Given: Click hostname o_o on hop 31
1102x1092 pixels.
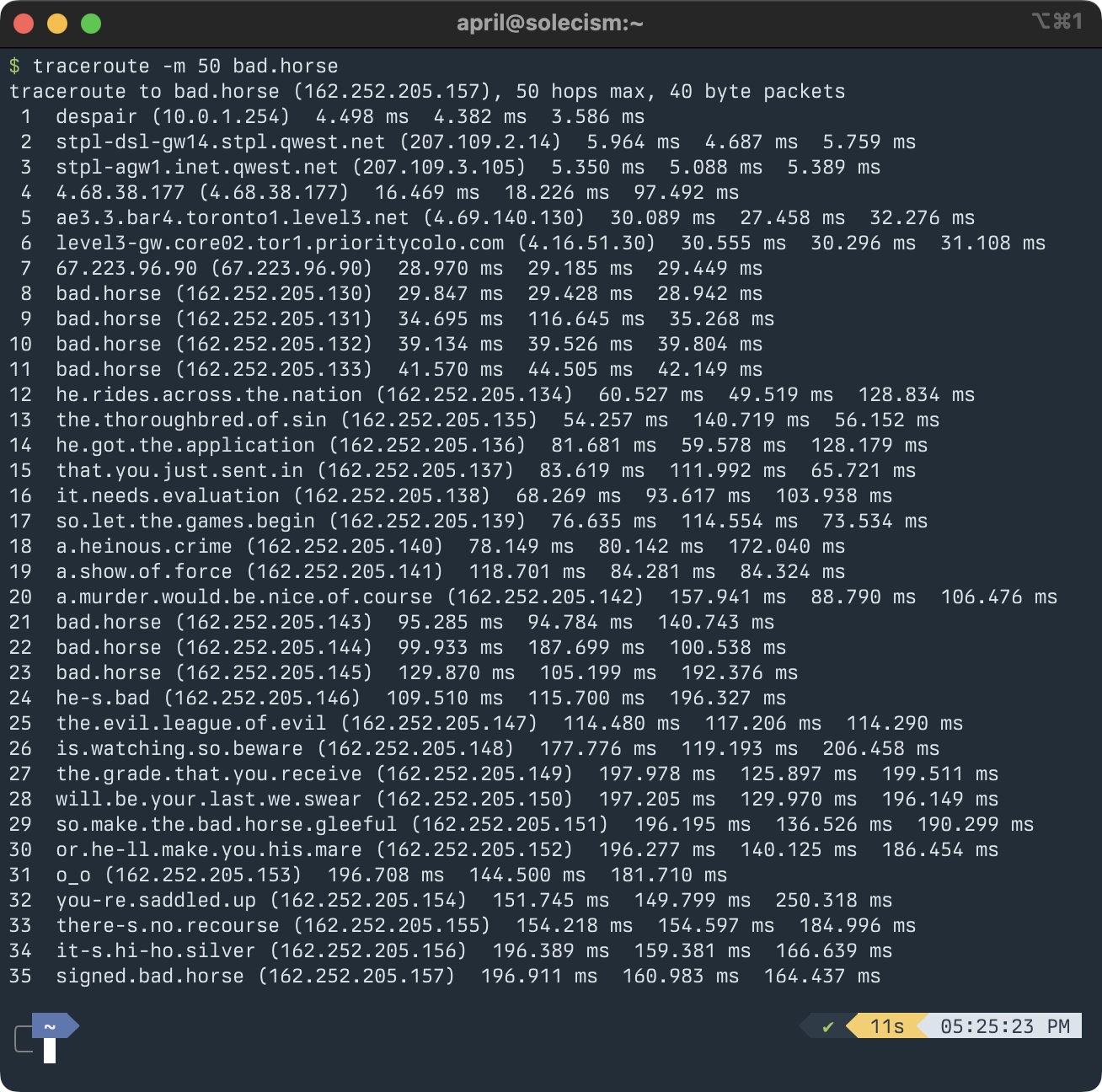Looking at the screenshot, I should pyautogui.click(x=73, y=875).
